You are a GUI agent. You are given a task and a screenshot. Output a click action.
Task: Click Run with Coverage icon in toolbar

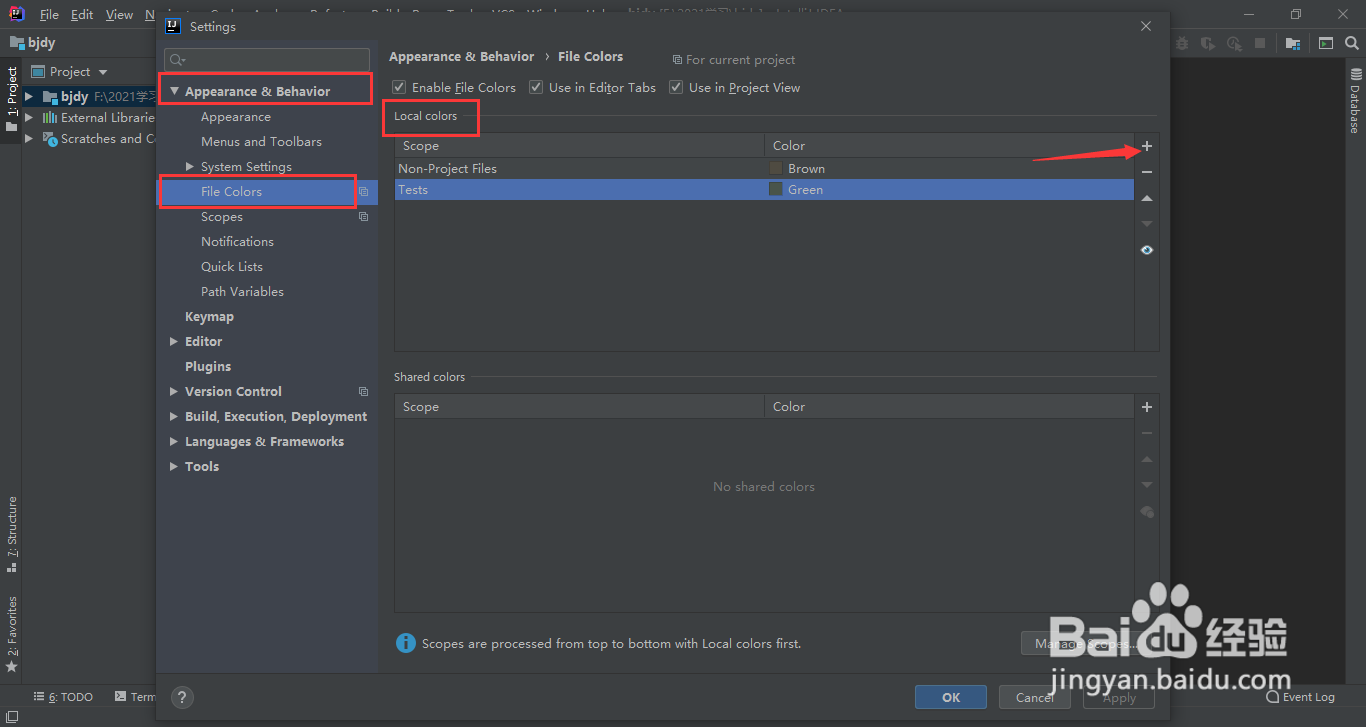tap(1209, 43)
